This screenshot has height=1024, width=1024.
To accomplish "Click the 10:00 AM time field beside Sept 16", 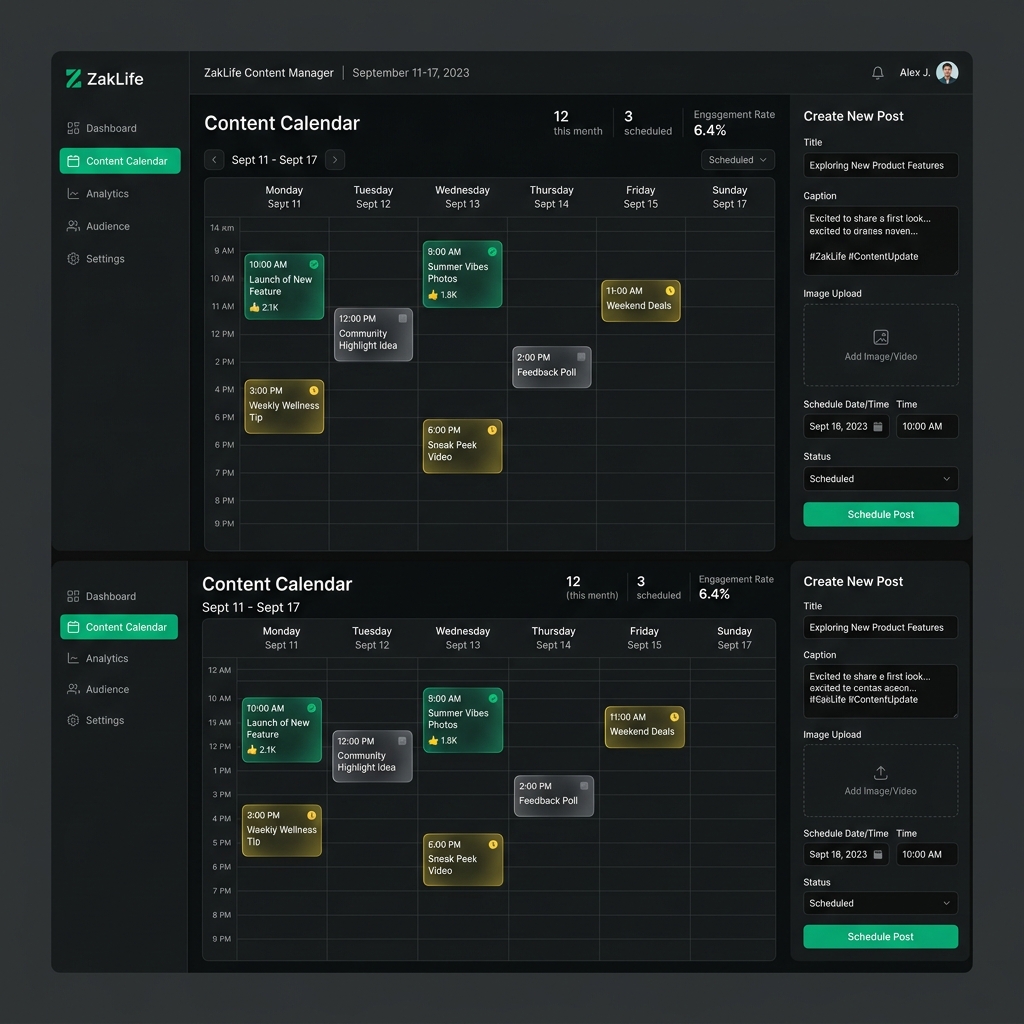I will coord(927,426).
